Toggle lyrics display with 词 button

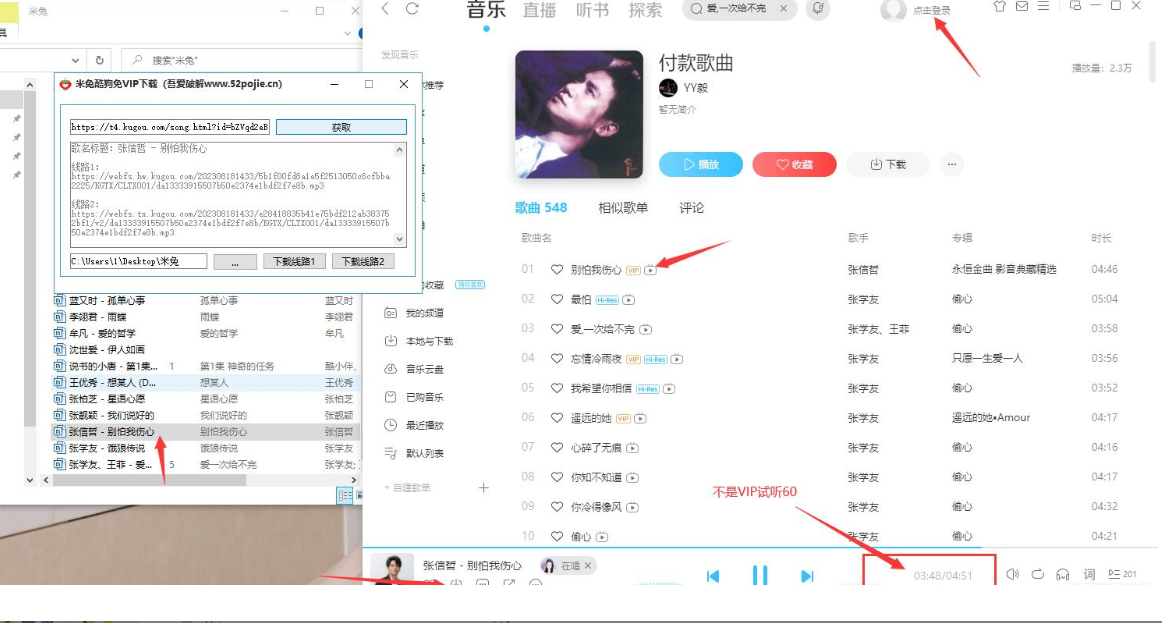[x=1089, y=574]
